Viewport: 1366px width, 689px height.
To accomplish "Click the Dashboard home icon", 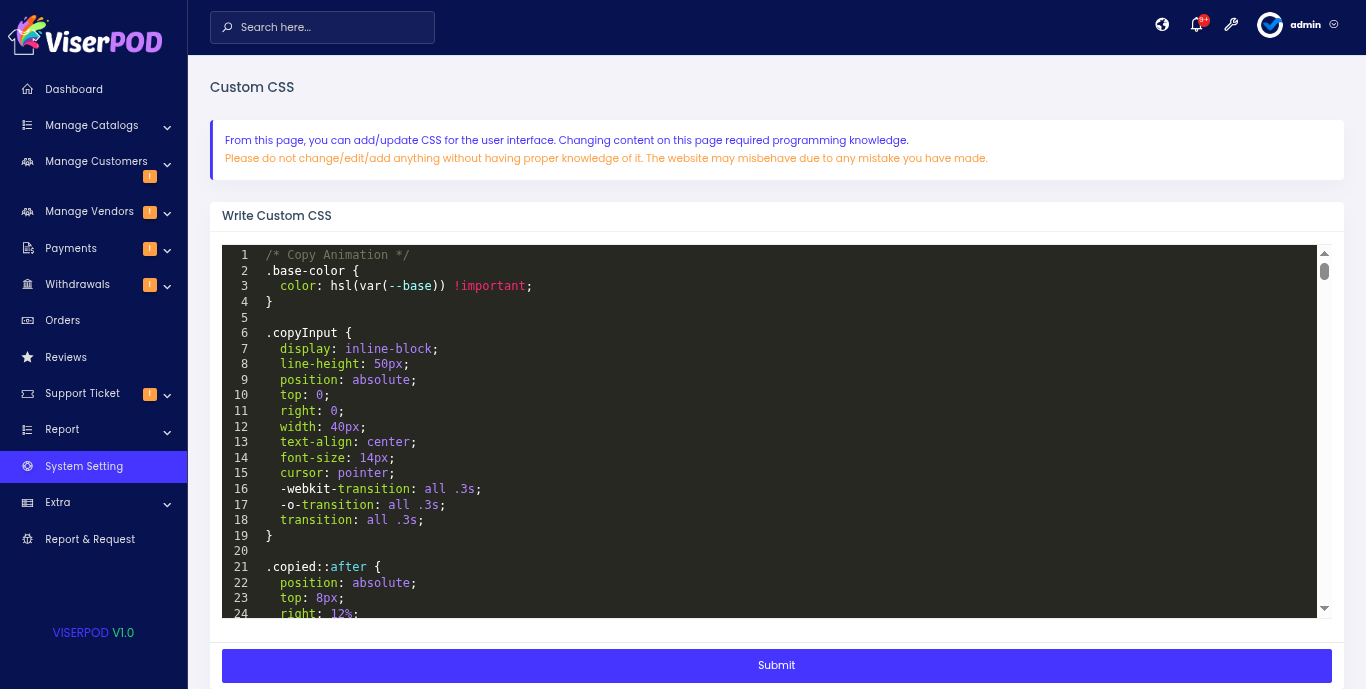I will coord(27,89).
